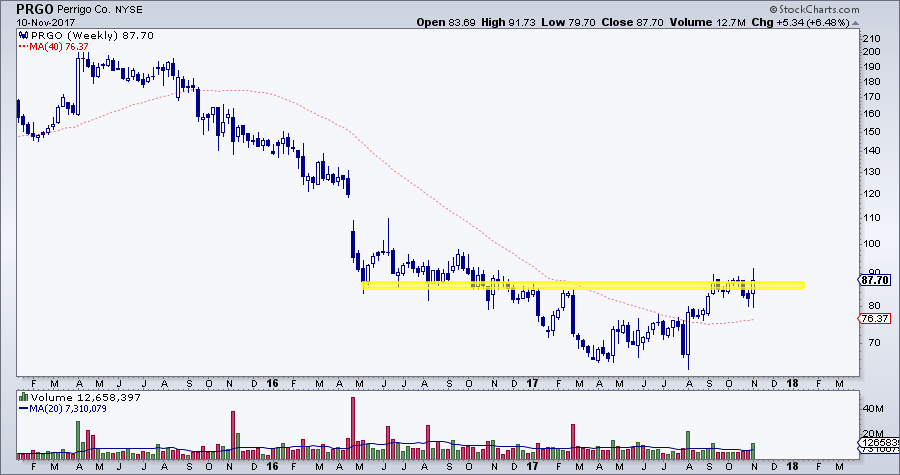Click the up triangle next to Chg value

pyautogui.click(x=855, y=23)
